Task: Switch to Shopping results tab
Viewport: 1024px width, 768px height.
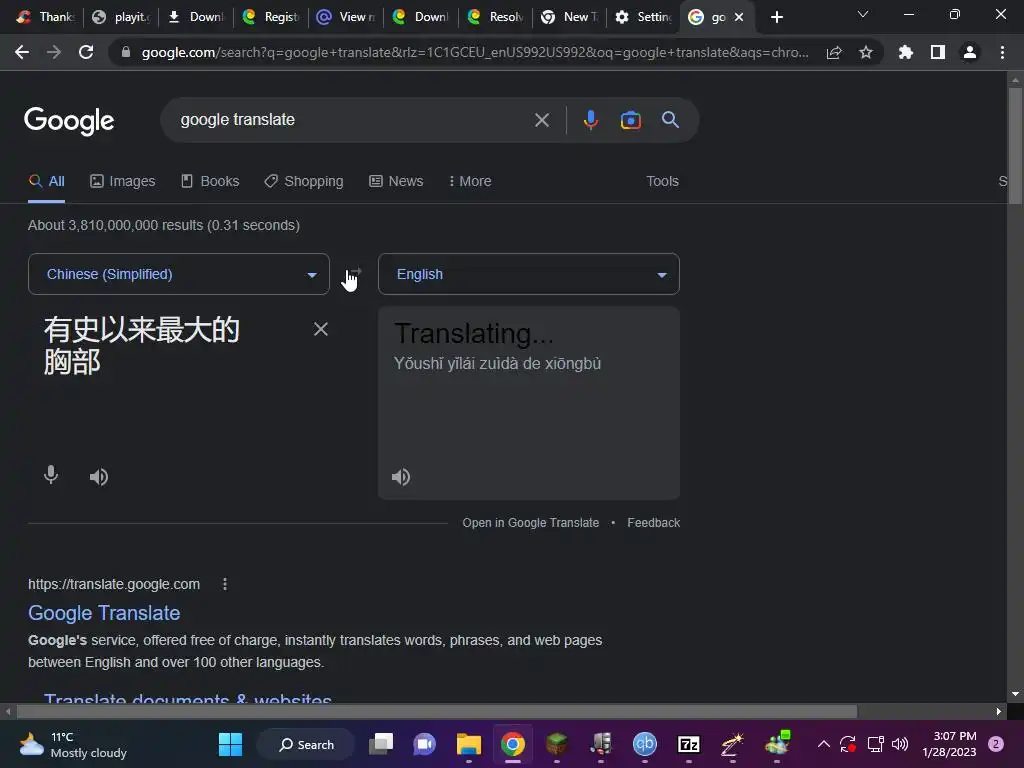Action: point(304,182)
